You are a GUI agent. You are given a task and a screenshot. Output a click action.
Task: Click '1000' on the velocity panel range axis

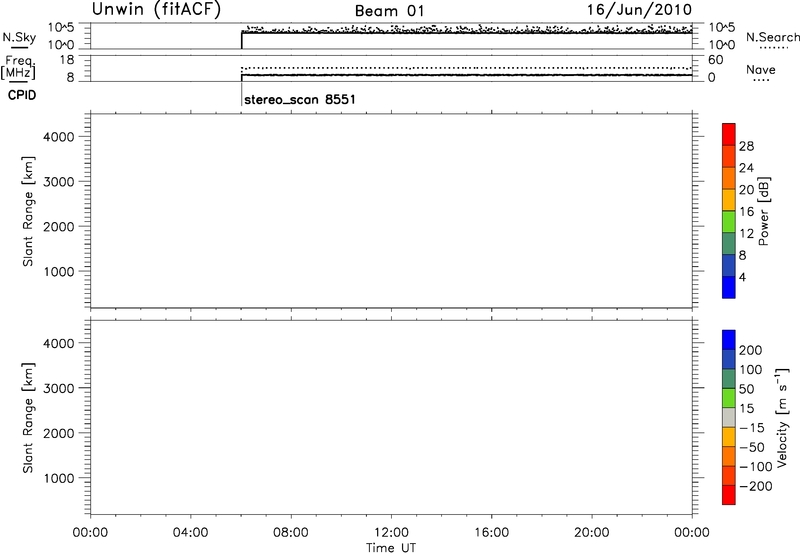(x=59, y=478)
